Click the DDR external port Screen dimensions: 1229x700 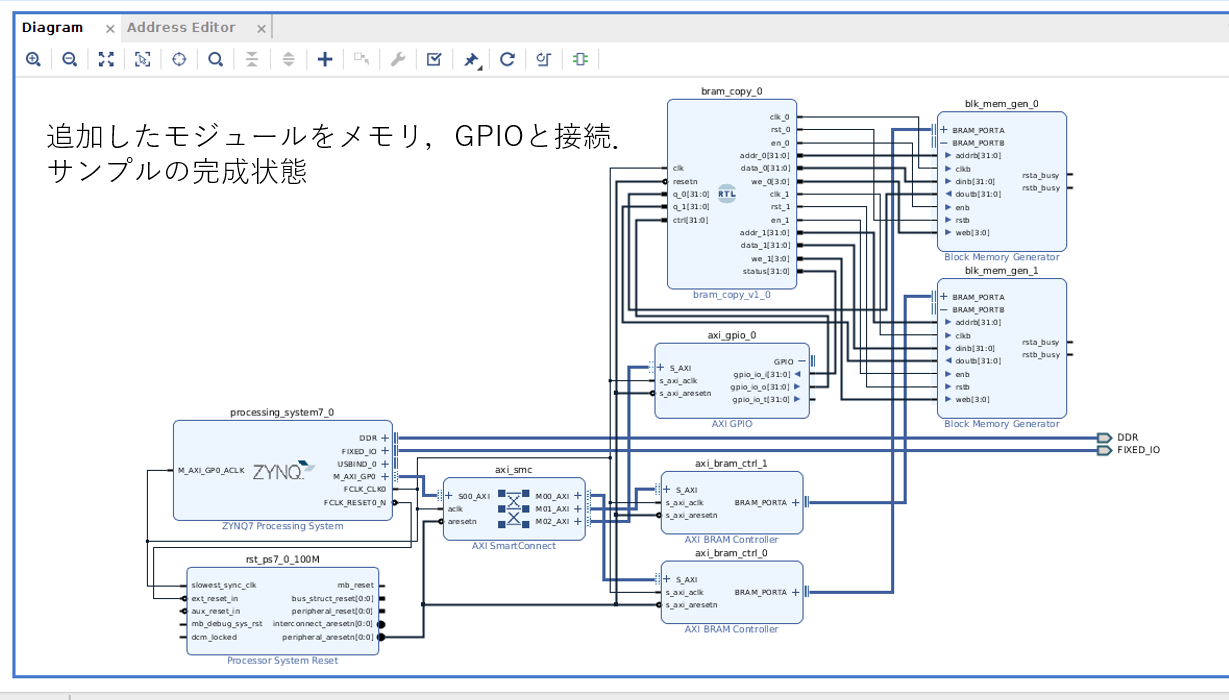(1103, 437)
